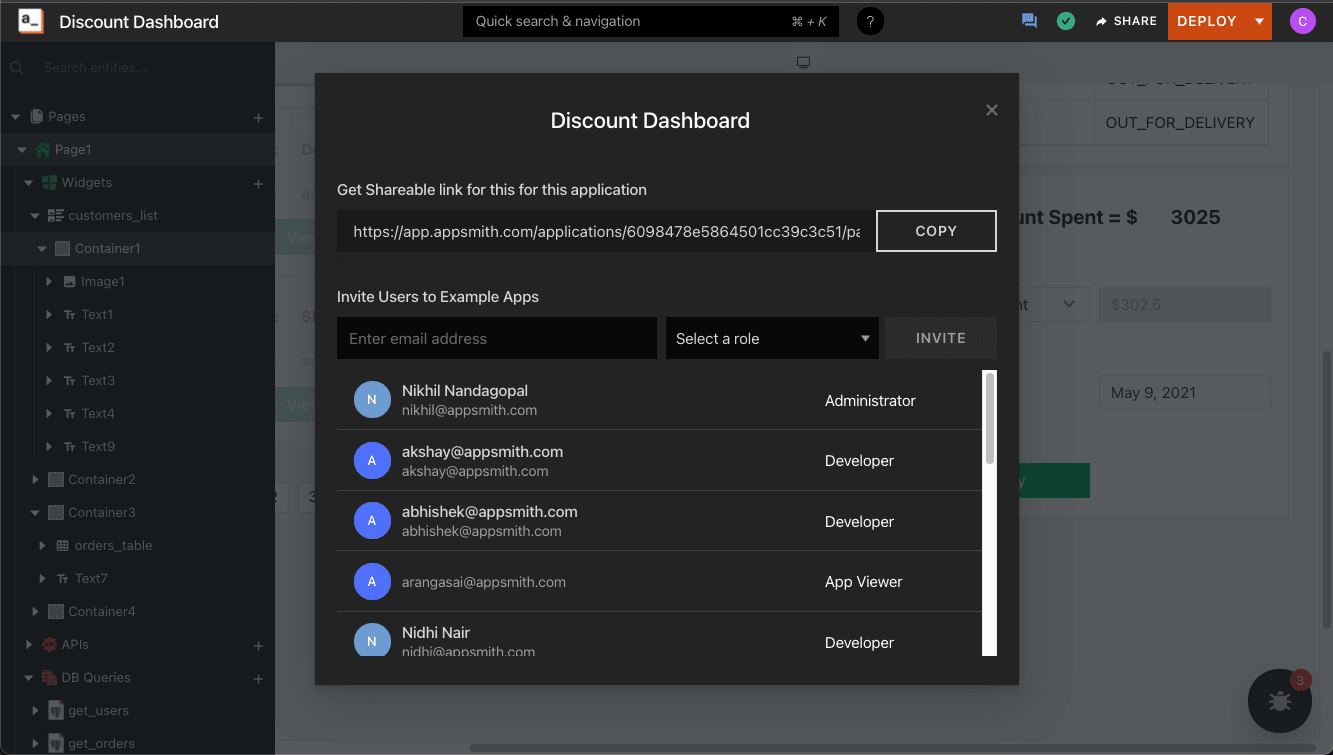Add a new DB Query with plus icon
1333x755 pixels.
point(258,678)
